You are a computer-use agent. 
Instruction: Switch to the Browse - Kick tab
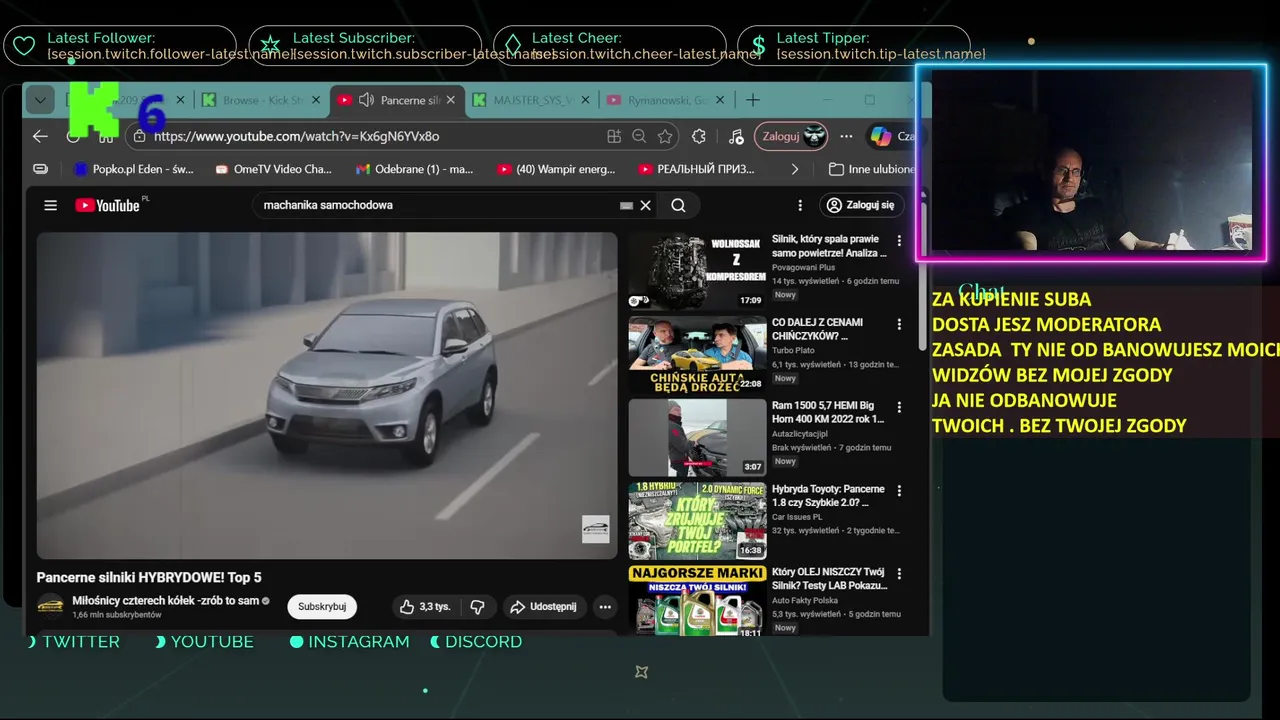pos(261,100)
